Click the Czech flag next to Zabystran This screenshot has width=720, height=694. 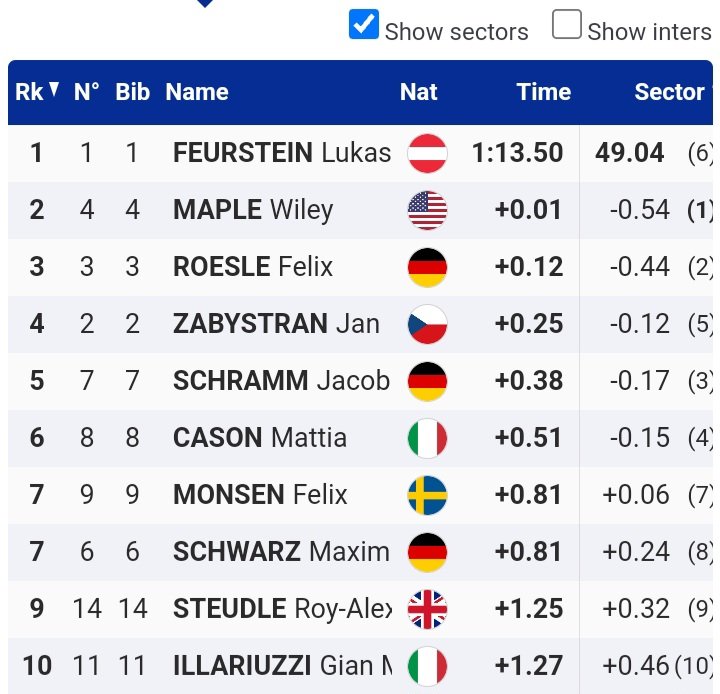(427, 324)
